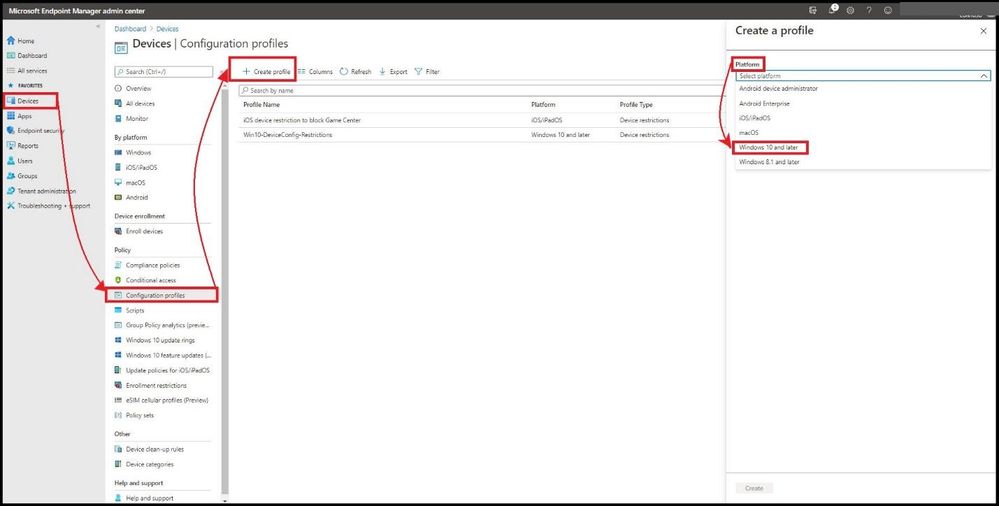The width and height of the screenshot is (999, 506).
Task: Open the Reports icon in sidebar
Action: [x=11, y=145]
